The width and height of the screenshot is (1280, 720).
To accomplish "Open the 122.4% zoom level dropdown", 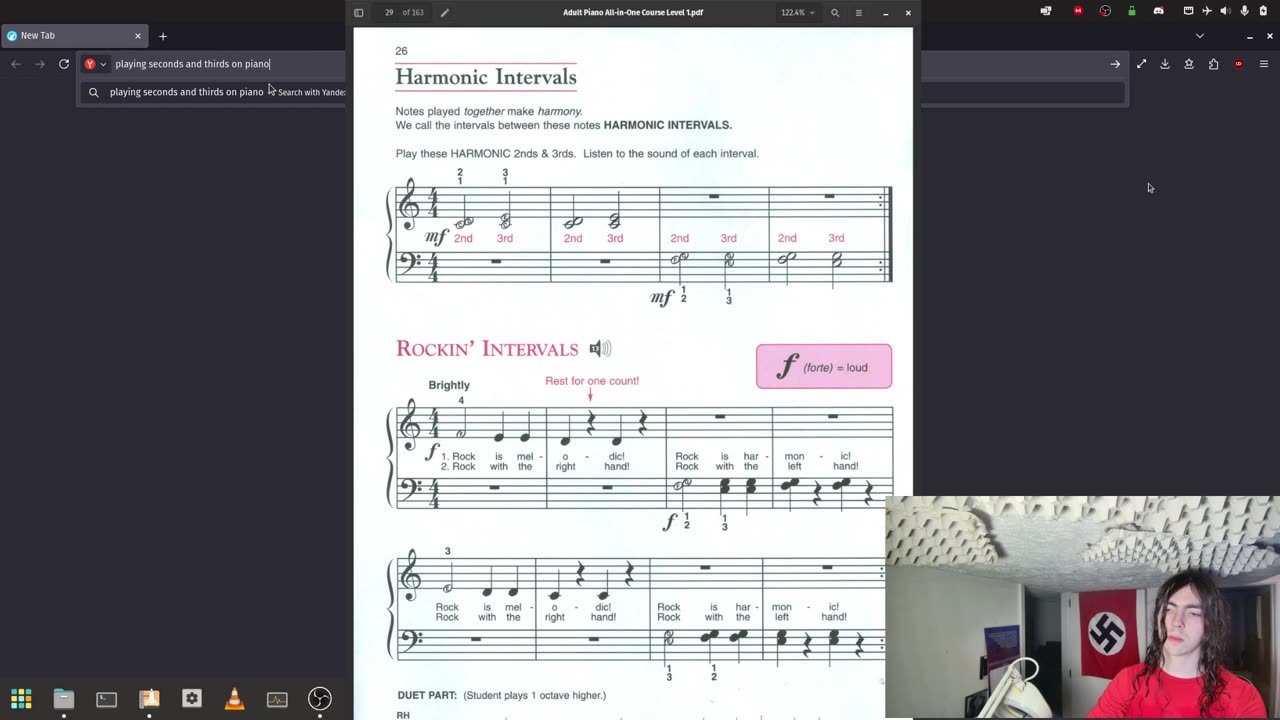I will tap(797, 13).
